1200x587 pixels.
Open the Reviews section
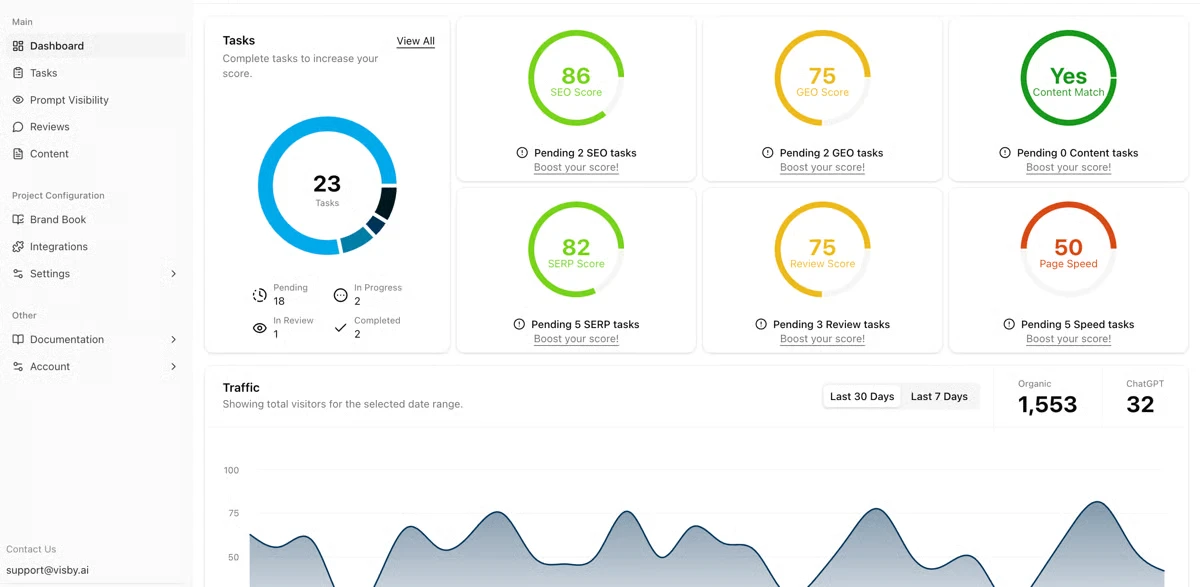click(x=96, y=127)
